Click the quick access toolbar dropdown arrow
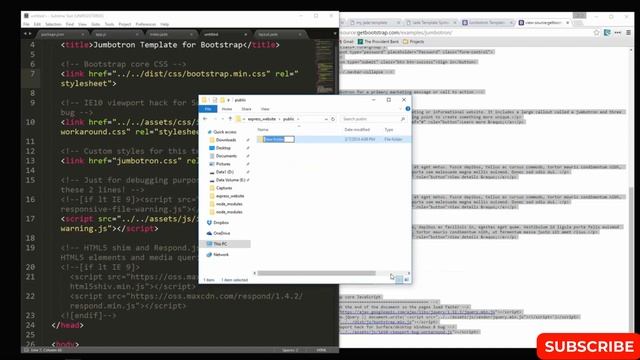The height and width of the screenshot is (360, 640). (229, 100)
